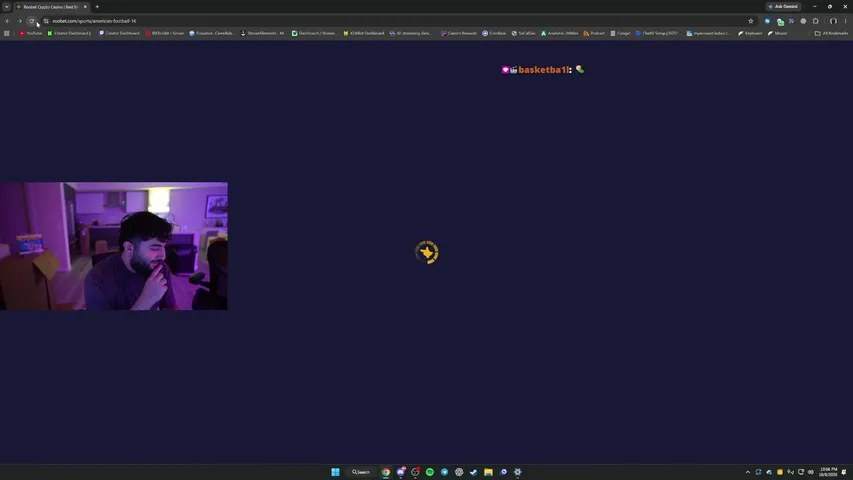The height and width of the screenshot is (480, 853).
Task: Go forward in browser history
Action: tap(20, 21)
